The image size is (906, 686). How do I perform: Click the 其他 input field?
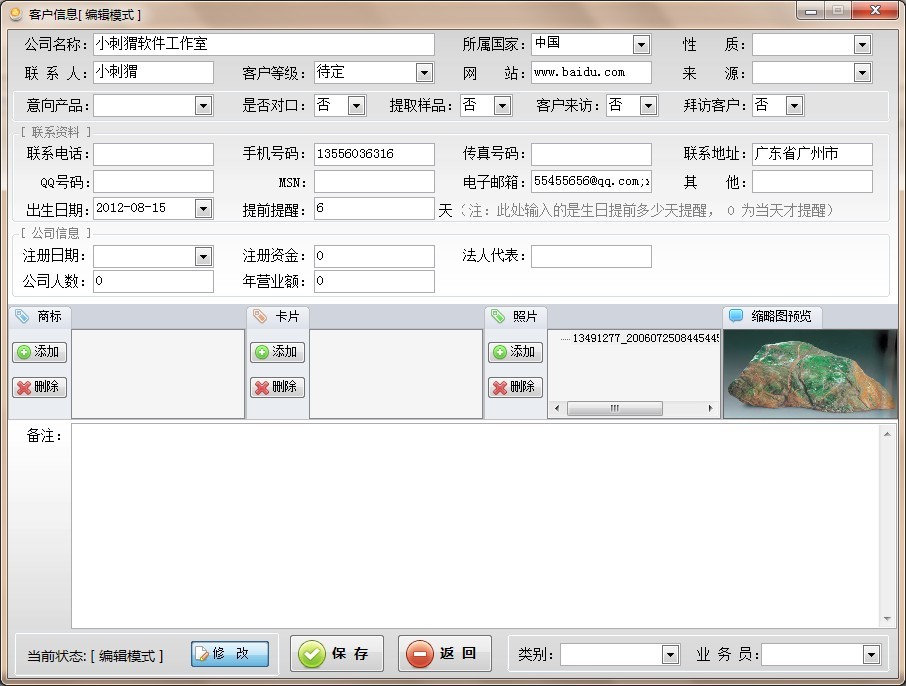[x=812, y=181]
